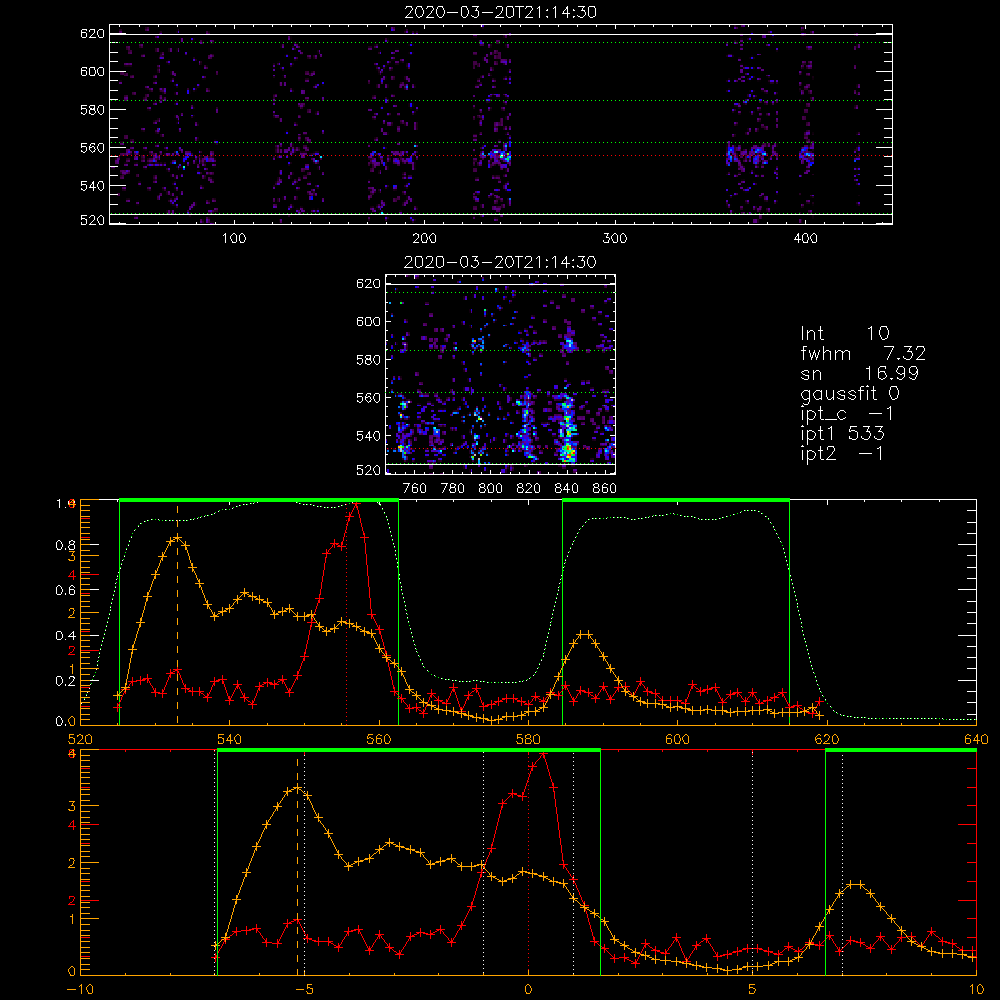Viewport: 1000px width, 1000px height.
Task: Click red dotted vertical marker near 556 in profile plot
Action: (346, 614)
